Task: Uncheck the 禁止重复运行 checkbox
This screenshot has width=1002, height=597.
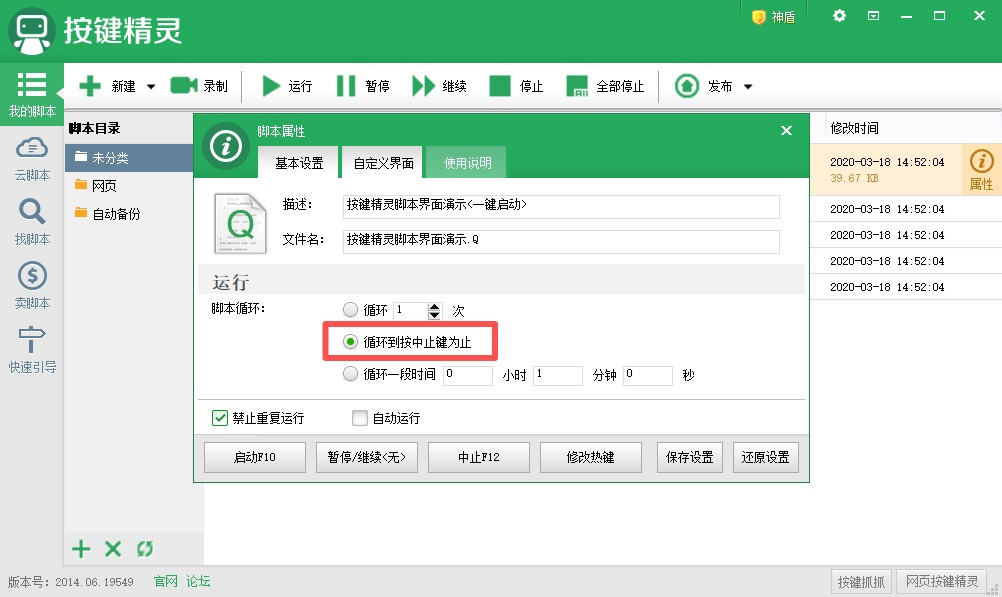Action: [x=219, y=418]
